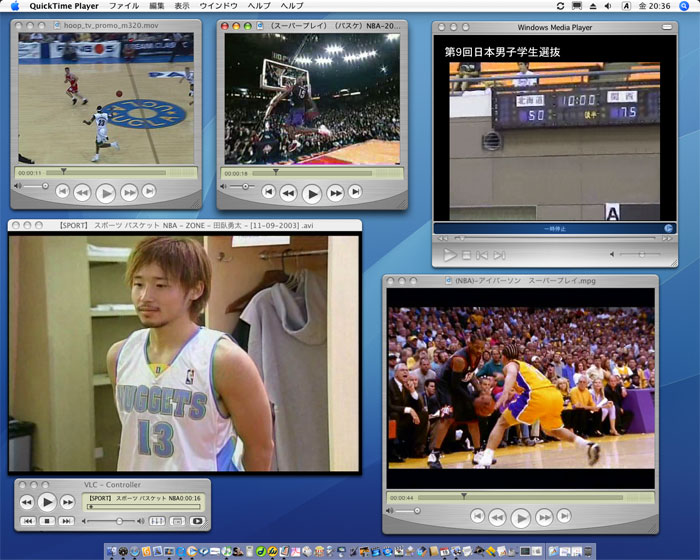The width and height of the screenshot is (700, 560).
Task: Go to end in アイバーソン スーパープレイ.mpg window
Action: pos(564,516)
